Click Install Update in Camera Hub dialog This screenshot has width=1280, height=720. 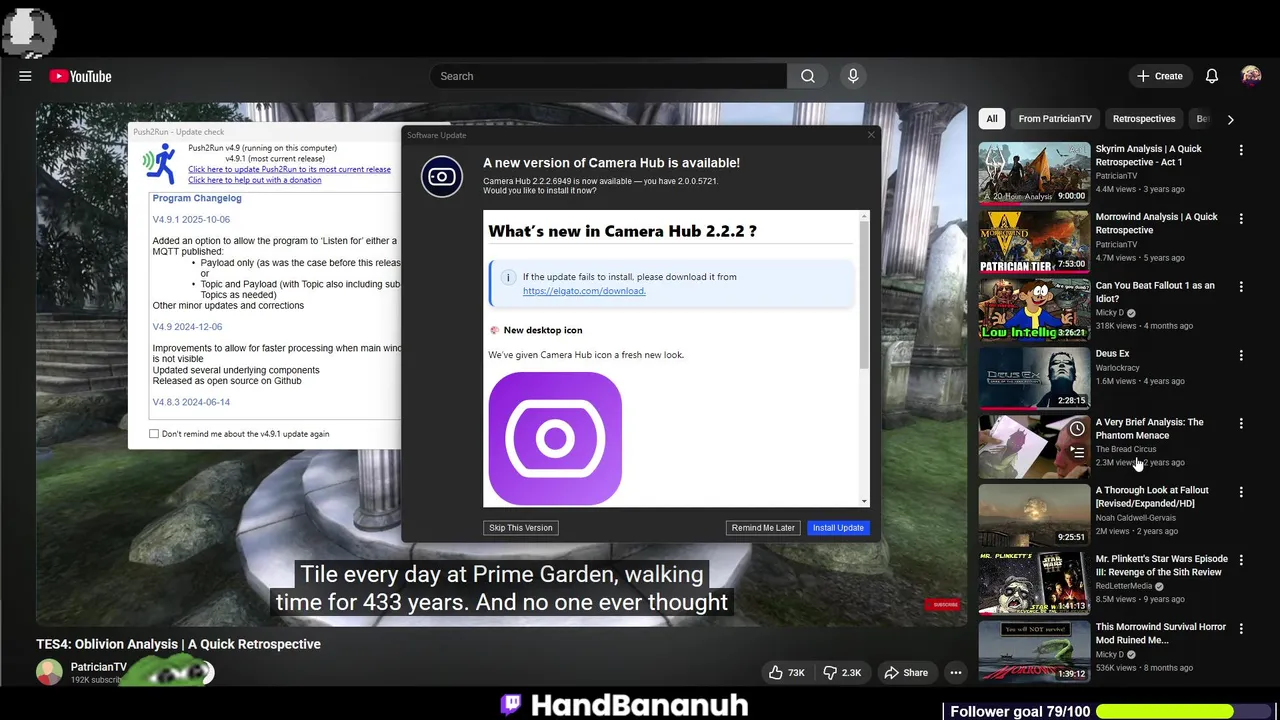click(838, 528)
